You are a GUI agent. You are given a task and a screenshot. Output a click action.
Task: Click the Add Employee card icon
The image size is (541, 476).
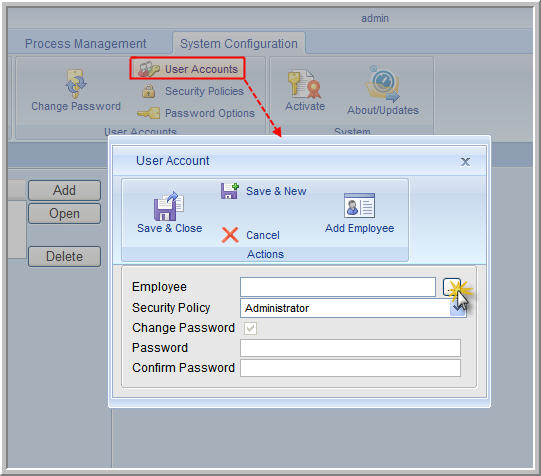point(359,206)
